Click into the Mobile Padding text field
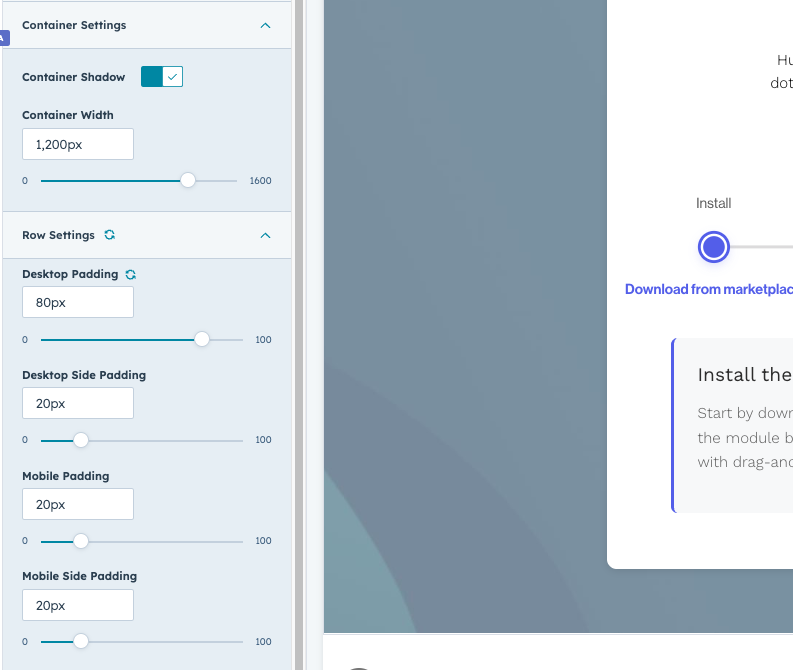The width and height of the screenshot is (793, 670). (78, 504)
